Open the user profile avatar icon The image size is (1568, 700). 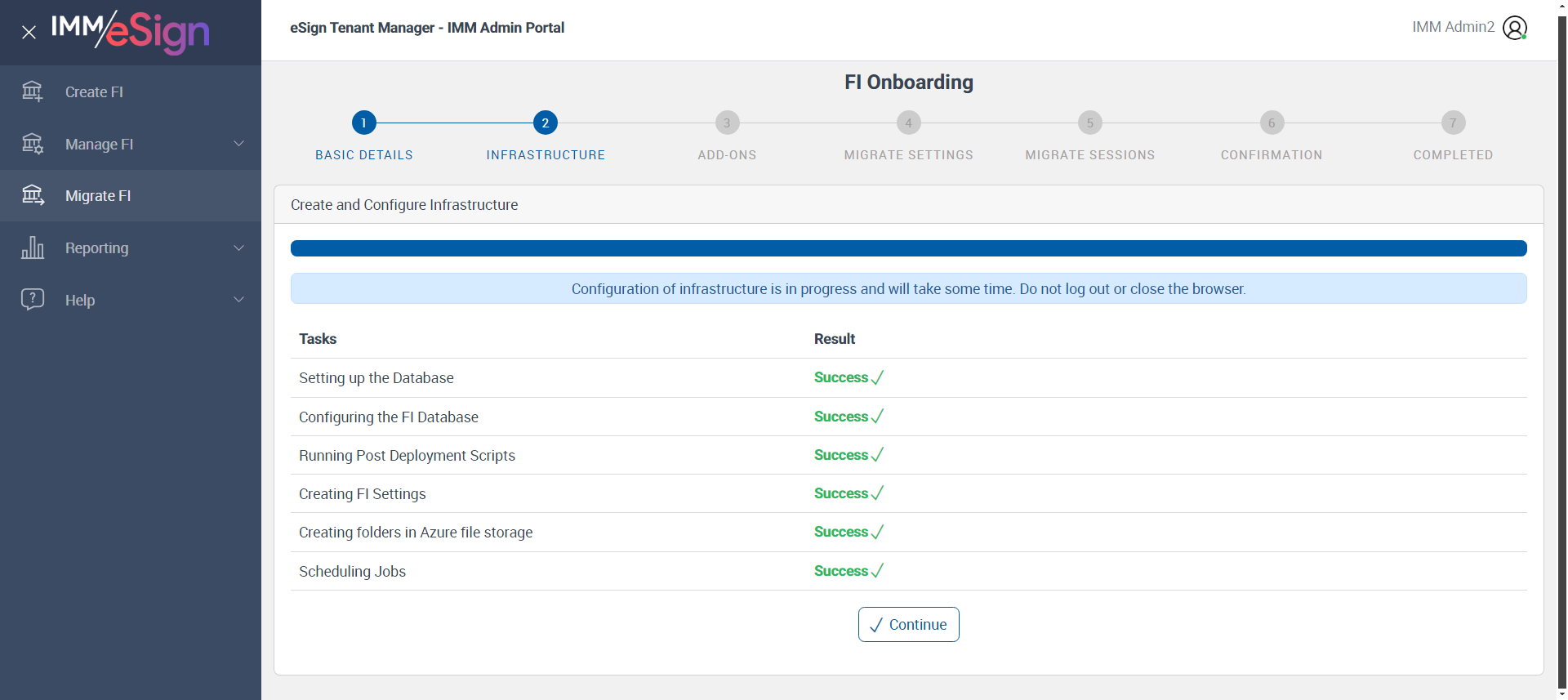(x=1515, y=28)
